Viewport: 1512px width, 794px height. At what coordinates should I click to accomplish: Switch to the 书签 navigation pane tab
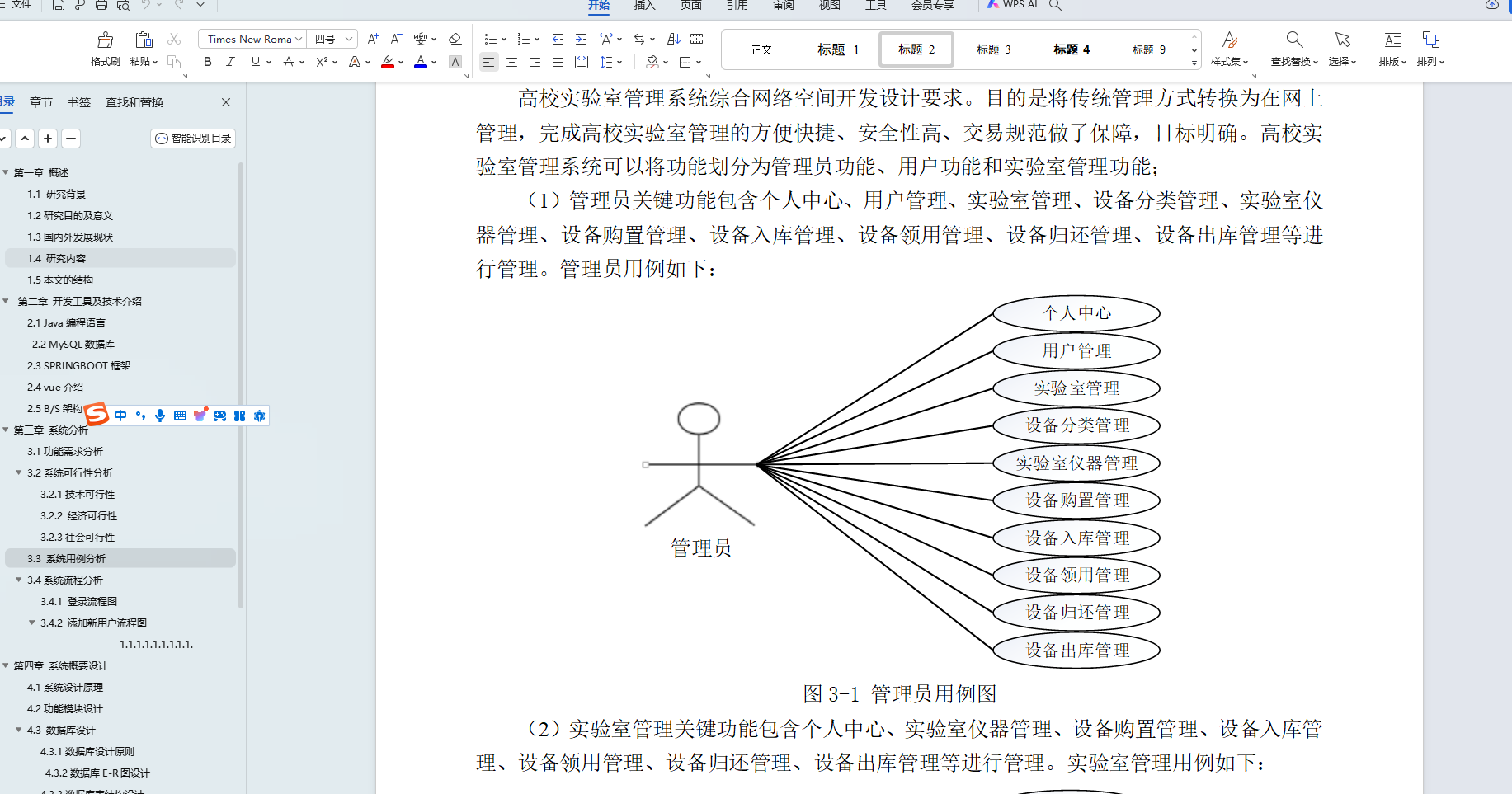point(79,102)
